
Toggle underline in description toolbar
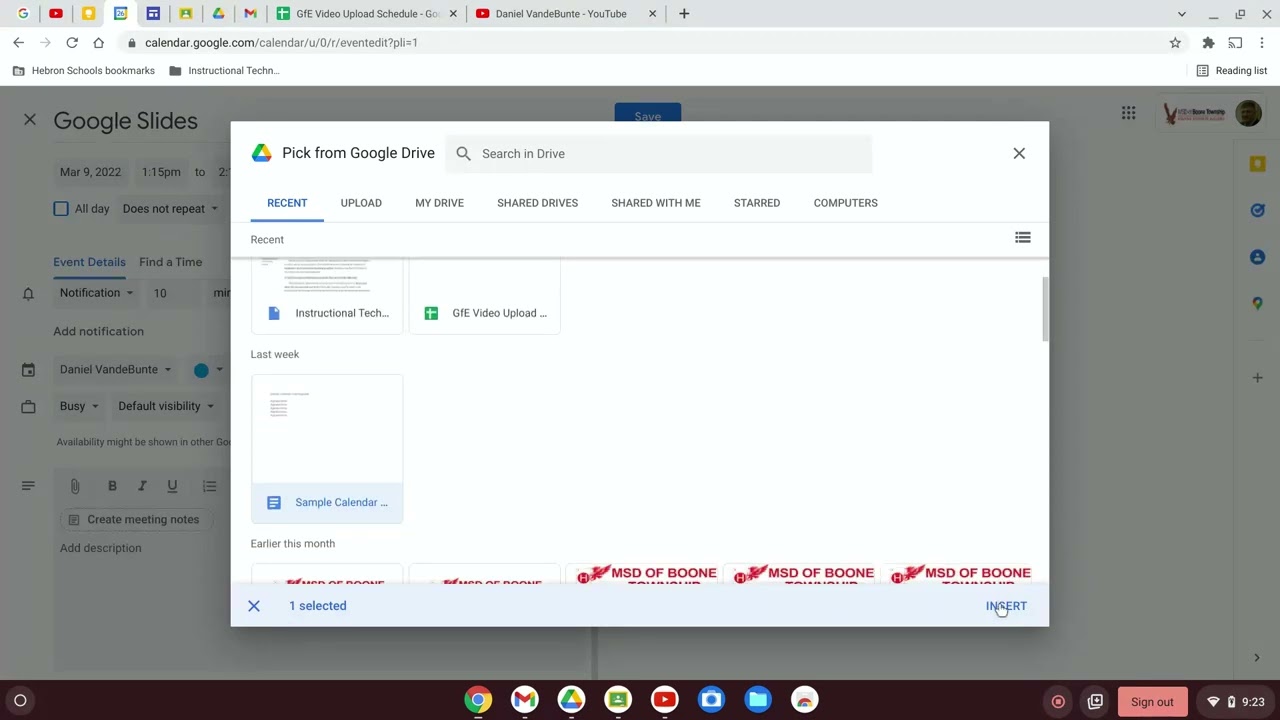172,486
